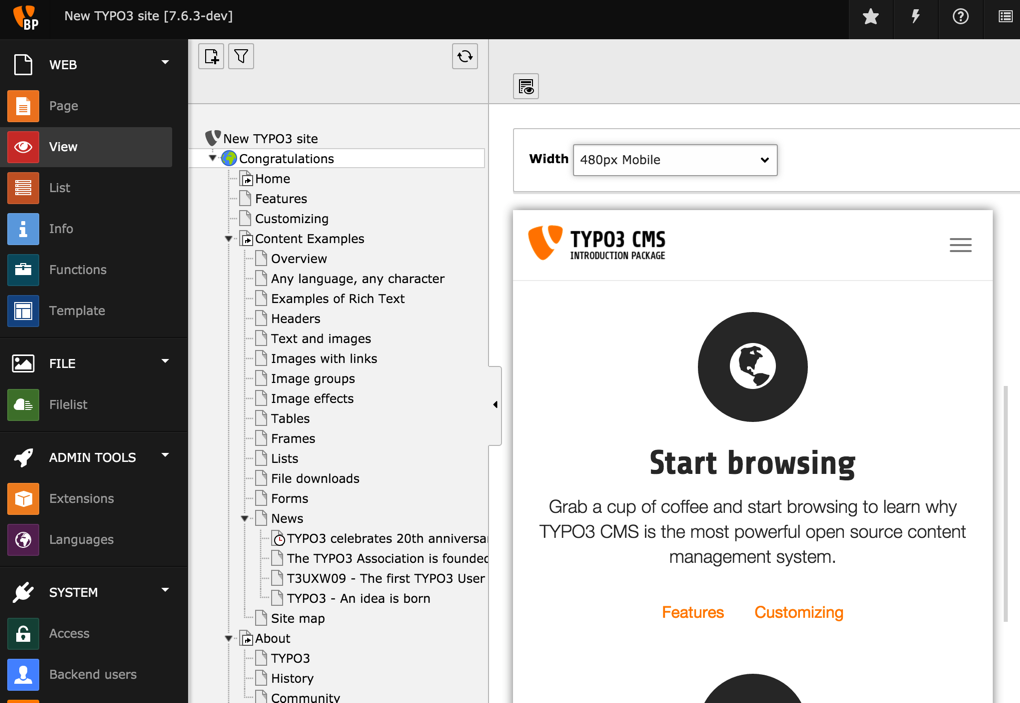Select the Customizing page in tree
Screen dimensions: 1020x703
[x=291, y=219]
